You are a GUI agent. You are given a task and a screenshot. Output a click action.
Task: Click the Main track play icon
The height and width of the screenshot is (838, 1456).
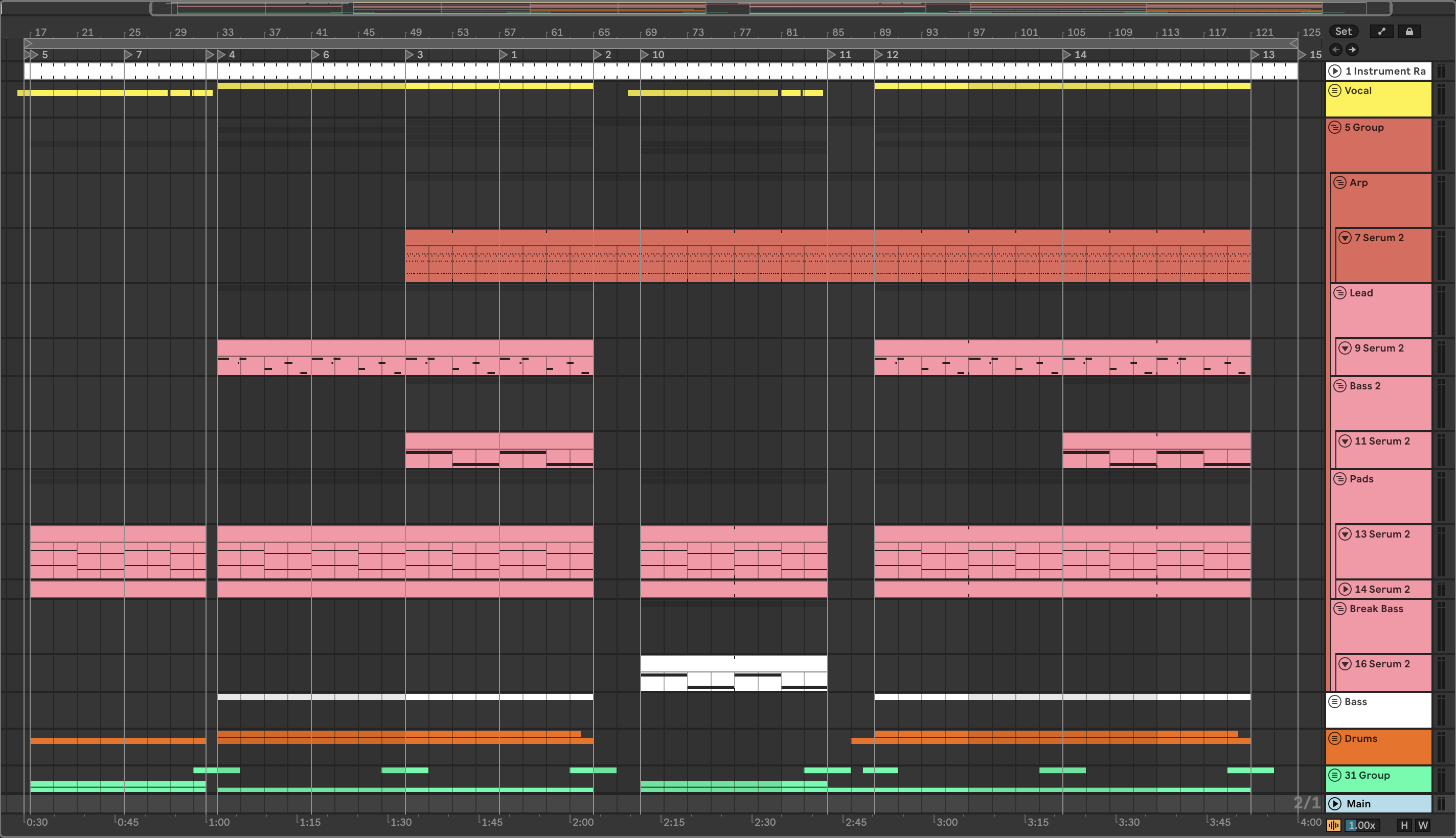coord(1335,803)
